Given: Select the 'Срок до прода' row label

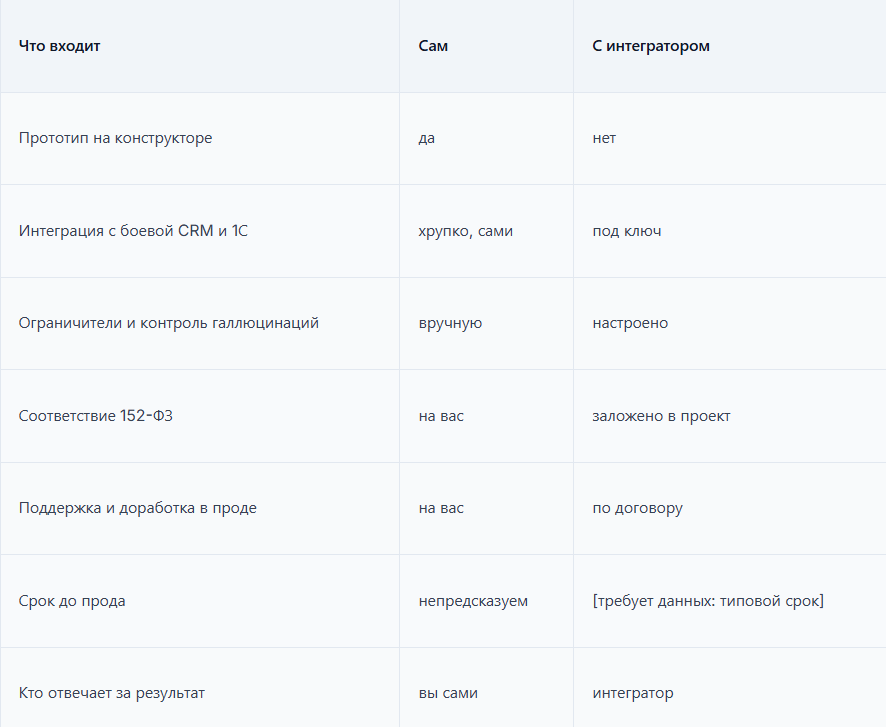Looking at the screenshot, I should [72, 600].
